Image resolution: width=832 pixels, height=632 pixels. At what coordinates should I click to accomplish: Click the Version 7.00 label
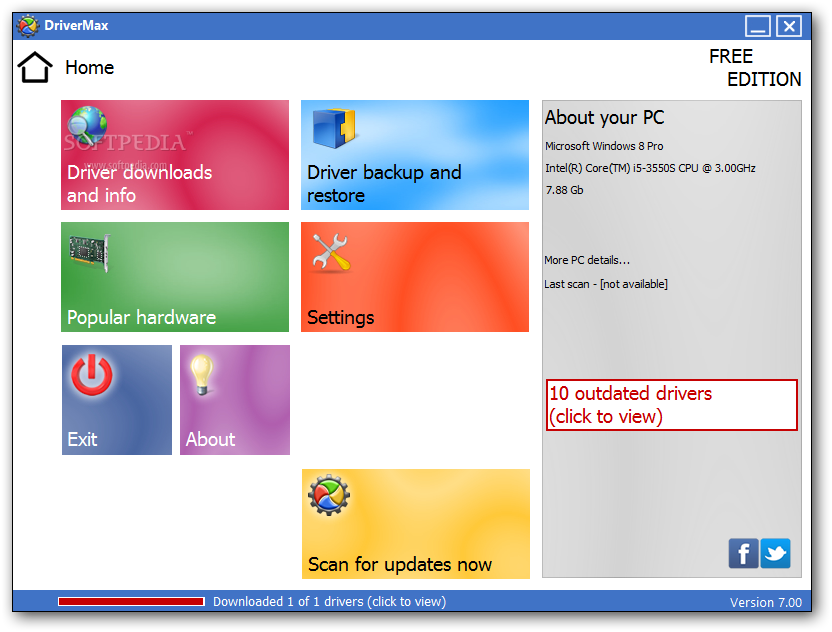click(766, 602)
